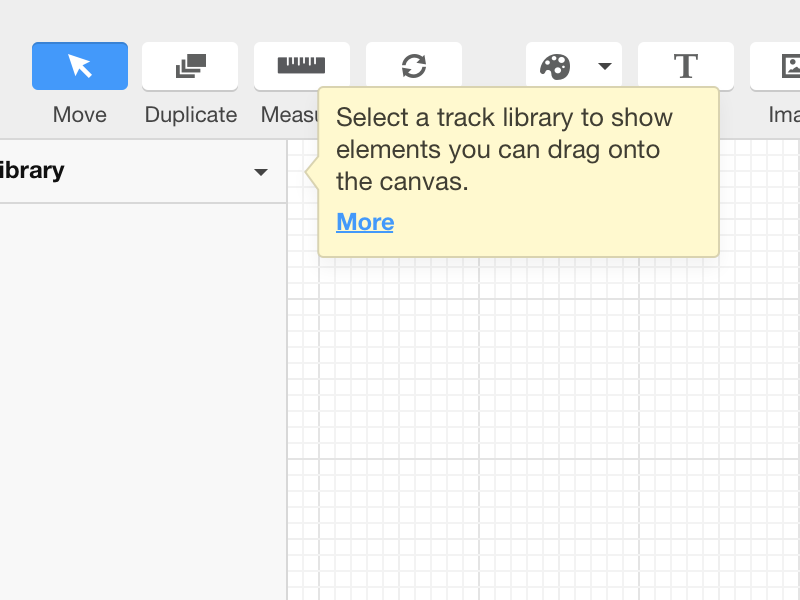Click the blank gray bar above the toolbar
This screenshot has height=600, width=800.
[x=400, y=16]
